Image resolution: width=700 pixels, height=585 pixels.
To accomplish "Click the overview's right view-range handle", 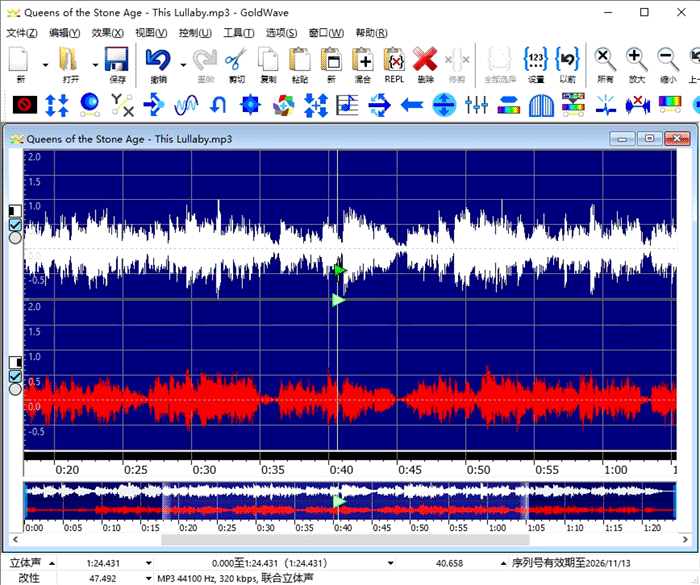I will click(x=527, y=501).
